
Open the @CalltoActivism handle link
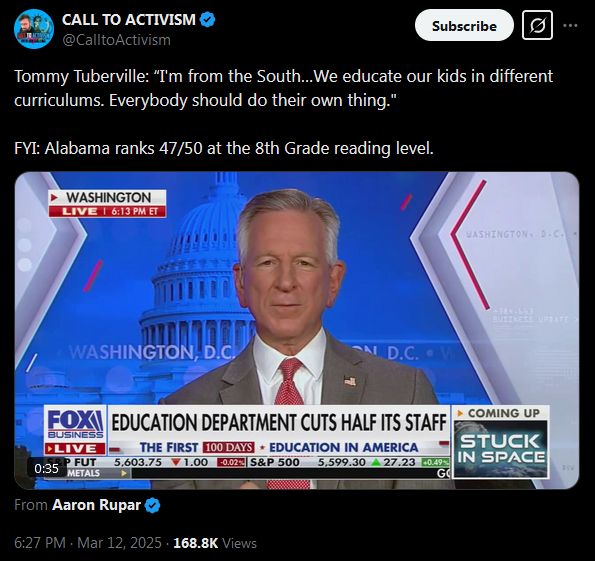coord(116,39)
